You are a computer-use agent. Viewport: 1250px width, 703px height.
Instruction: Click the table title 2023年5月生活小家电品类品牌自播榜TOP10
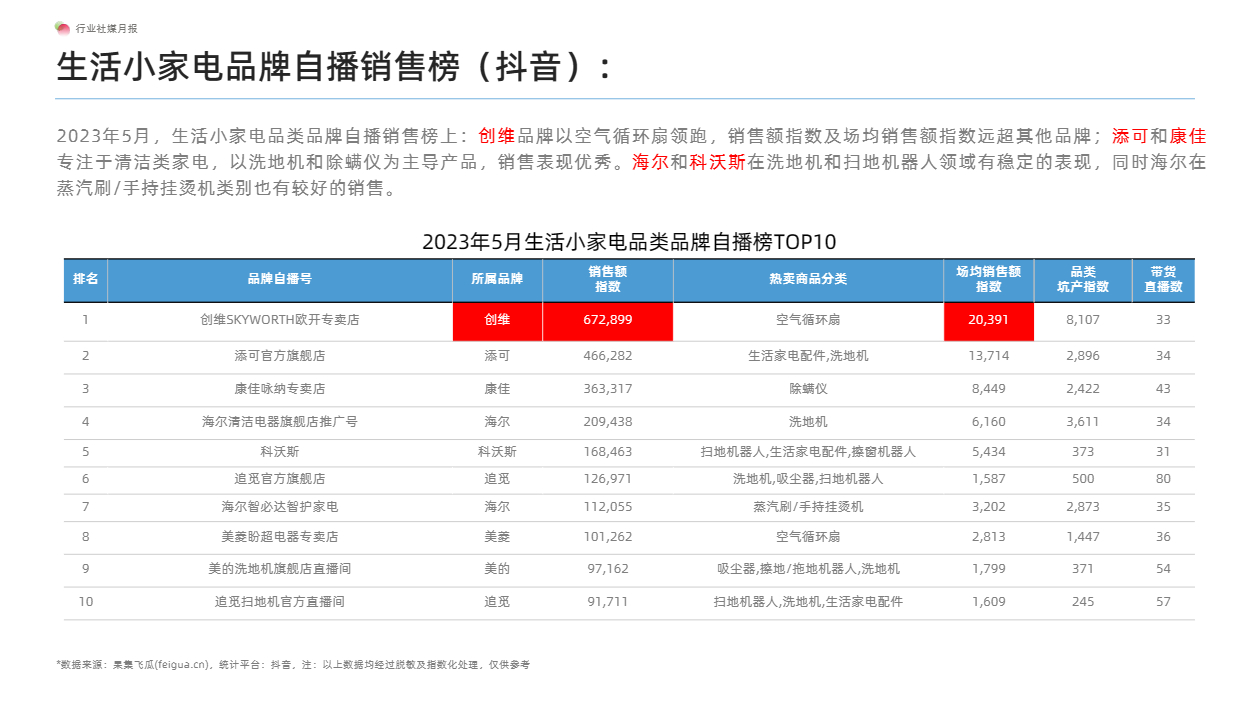point(629,242)
